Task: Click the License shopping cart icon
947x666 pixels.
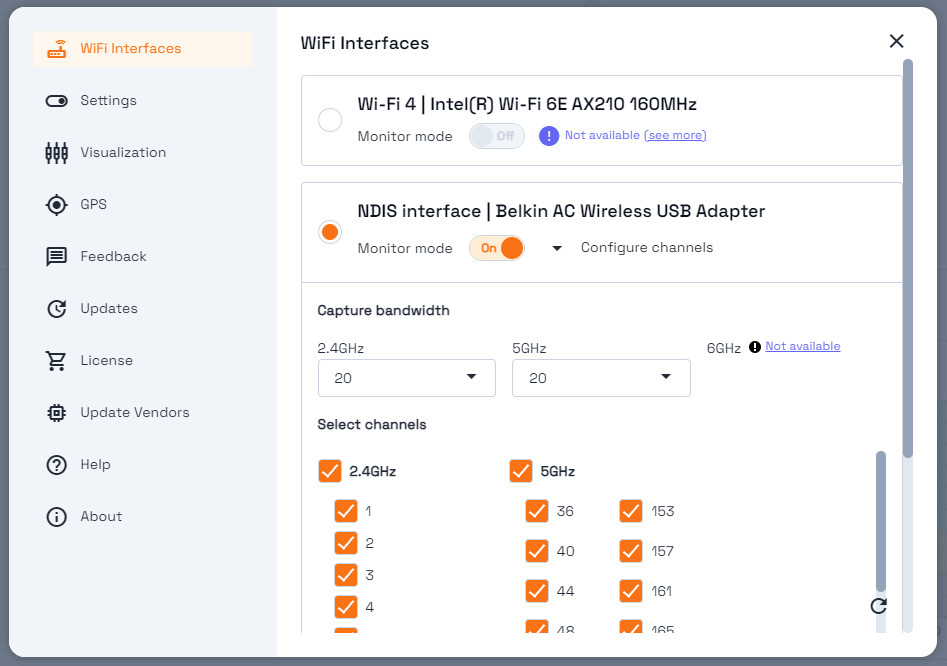Action: (57, 360)
